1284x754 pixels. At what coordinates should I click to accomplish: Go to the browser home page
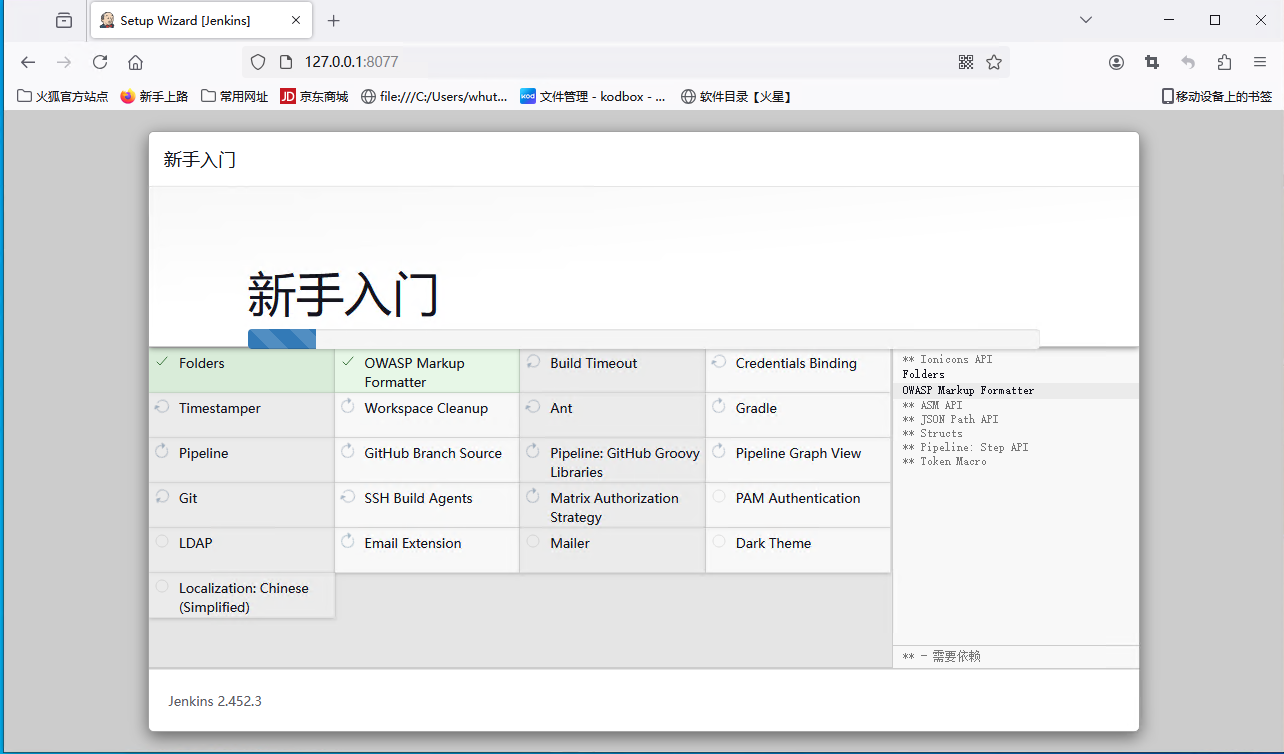point(136,62)
